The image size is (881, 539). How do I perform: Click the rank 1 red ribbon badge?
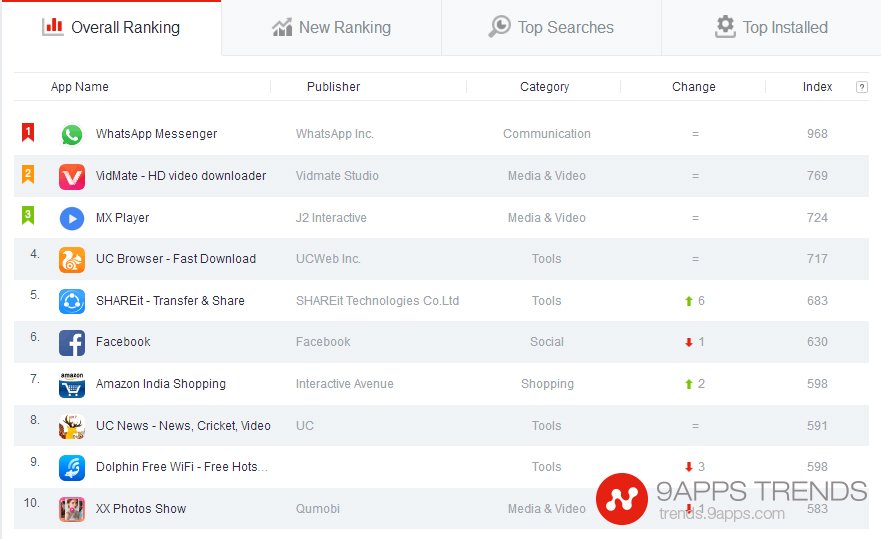pos(28,133)
